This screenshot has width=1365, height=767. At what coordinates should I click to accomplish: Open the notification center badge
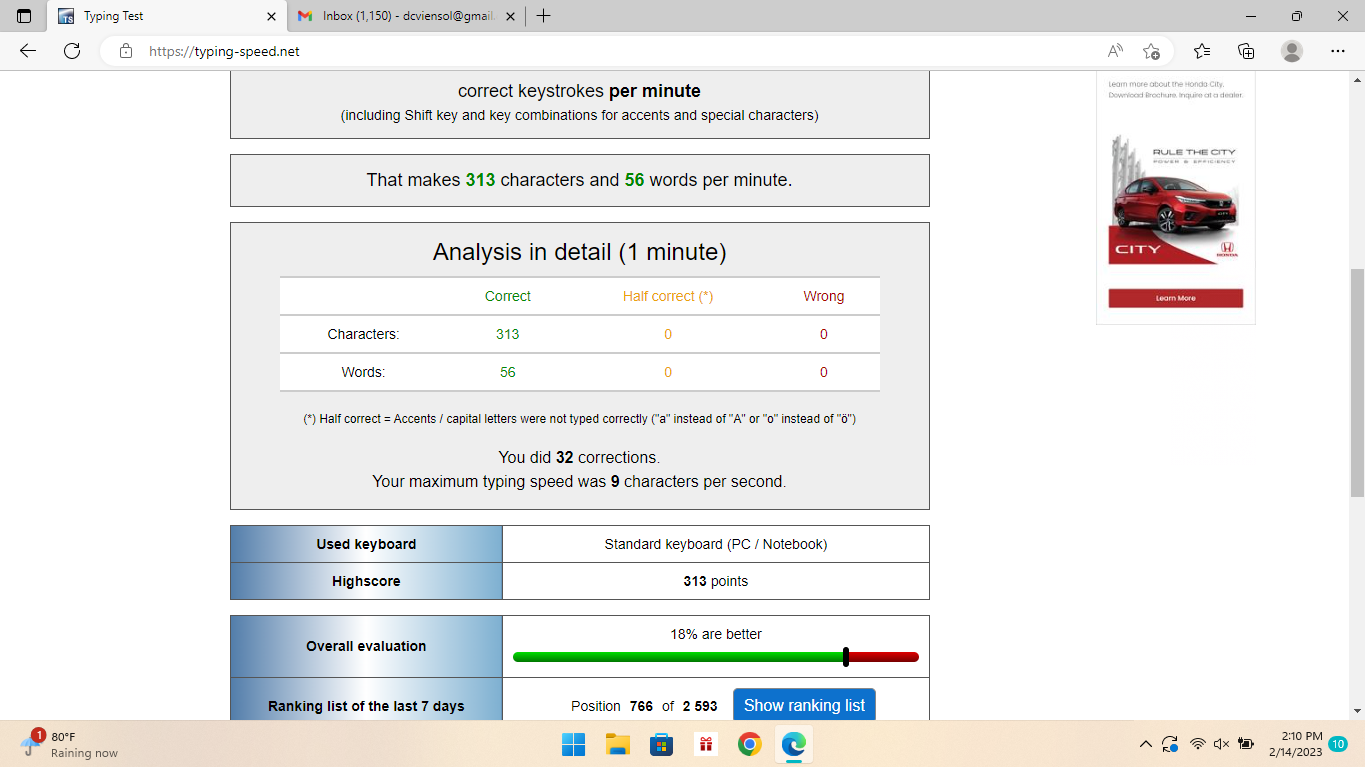[x=1338, y=744]
